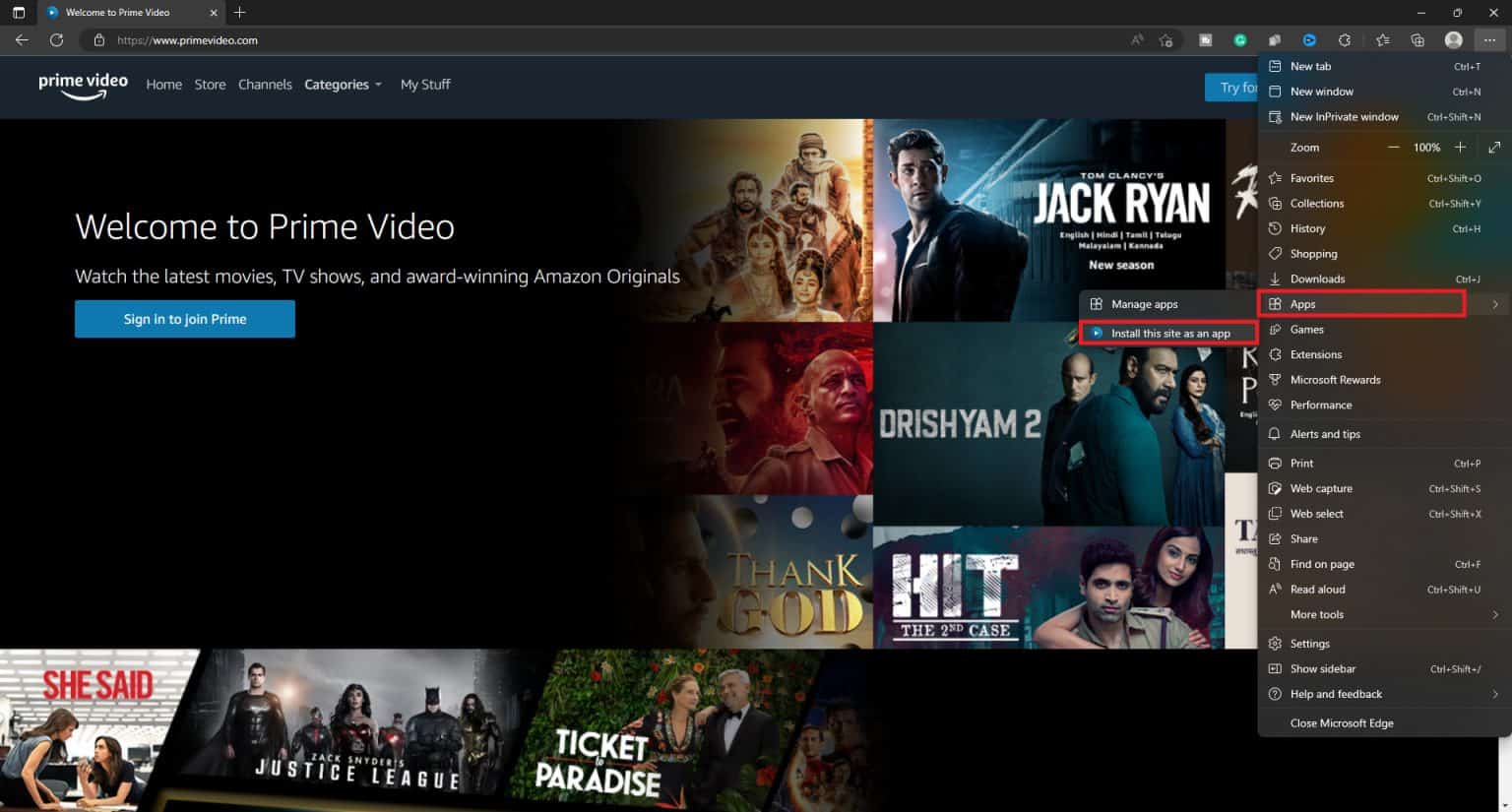Image resolution: width=1512 pixels, height=812 pixels.
Task: Open My Stuff in the navigation
Action: [424, 85]
